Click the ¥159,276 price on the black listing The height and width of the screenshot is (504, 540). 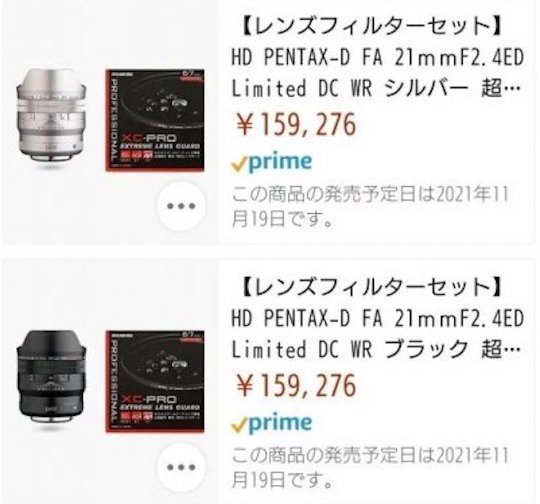click(x=296, y=385)
